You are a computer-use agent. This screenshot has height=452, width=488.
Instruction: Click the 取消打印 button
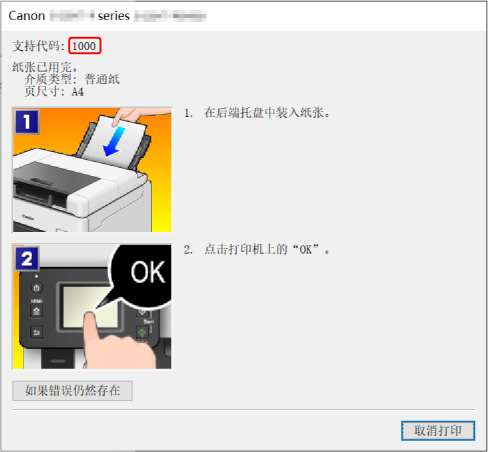pos(438,431)
